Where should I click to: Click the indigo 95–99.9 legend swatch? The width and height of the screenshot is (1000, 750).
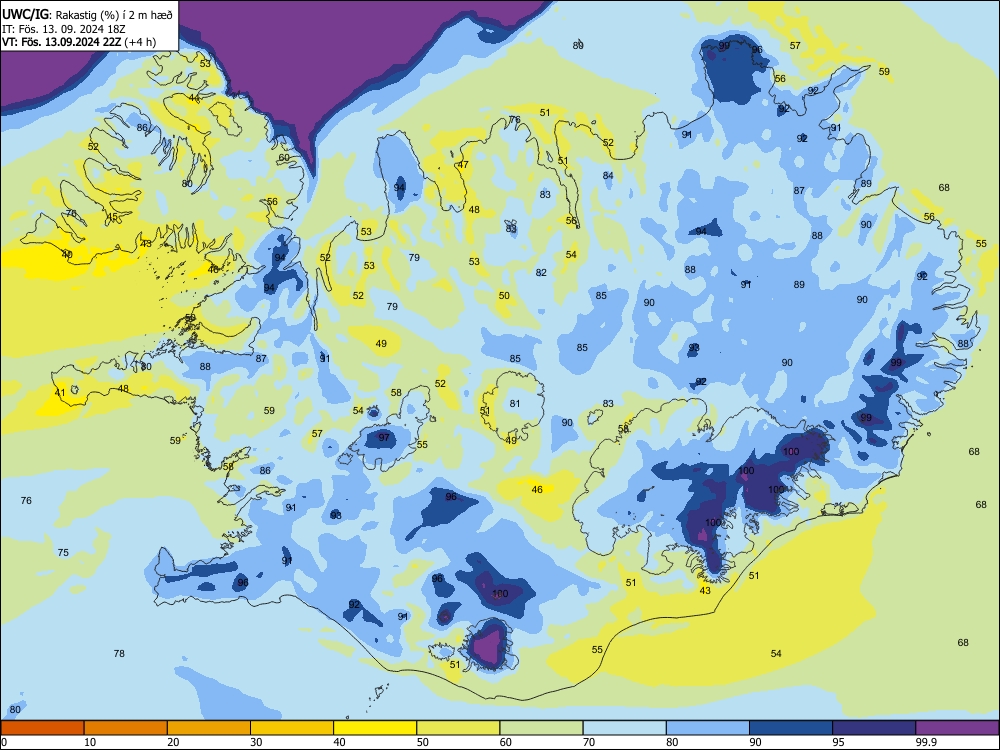(x=874, y=728)
